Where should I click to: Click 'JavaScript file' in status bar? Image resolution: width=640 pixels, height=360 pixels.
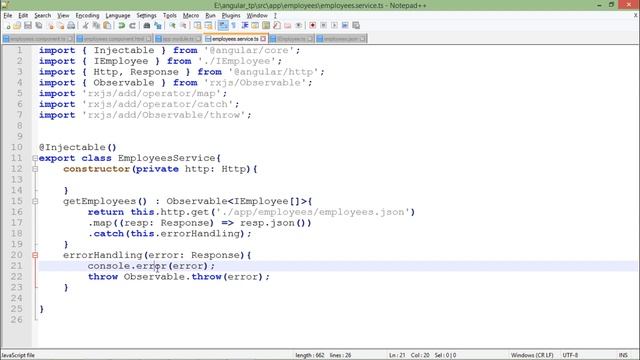click(x=18, y=355)
